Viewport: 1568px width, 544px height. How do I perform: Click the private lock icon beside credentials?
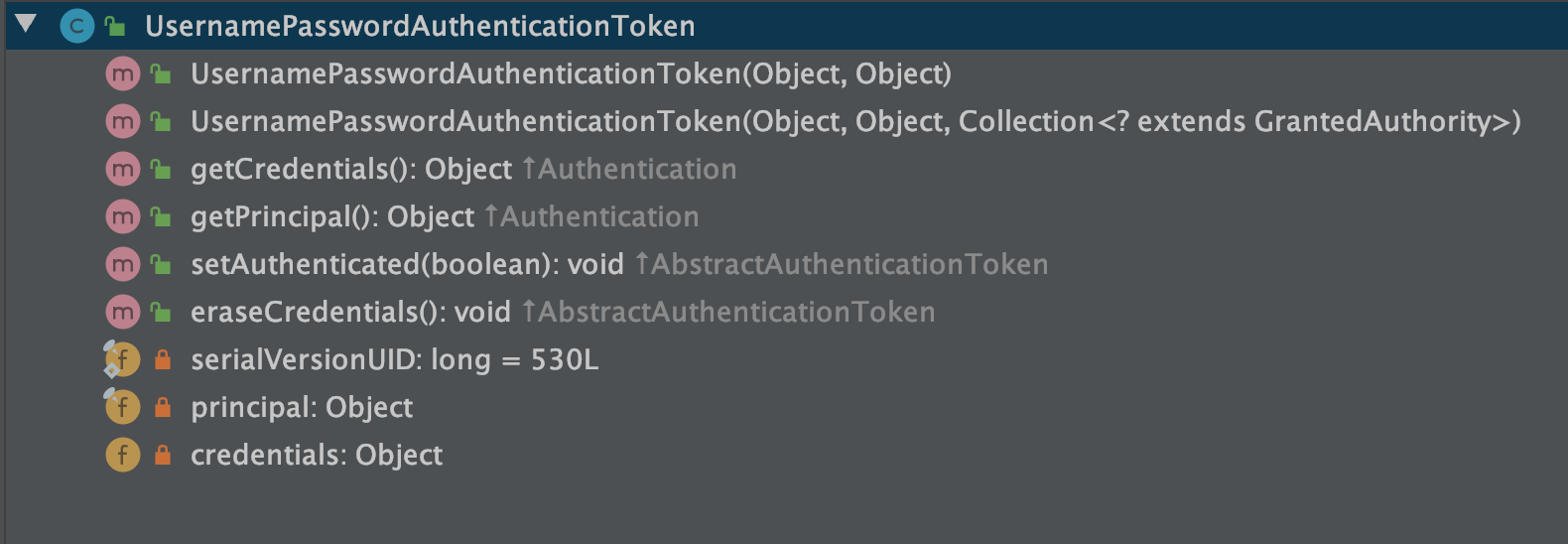(163, 455)
